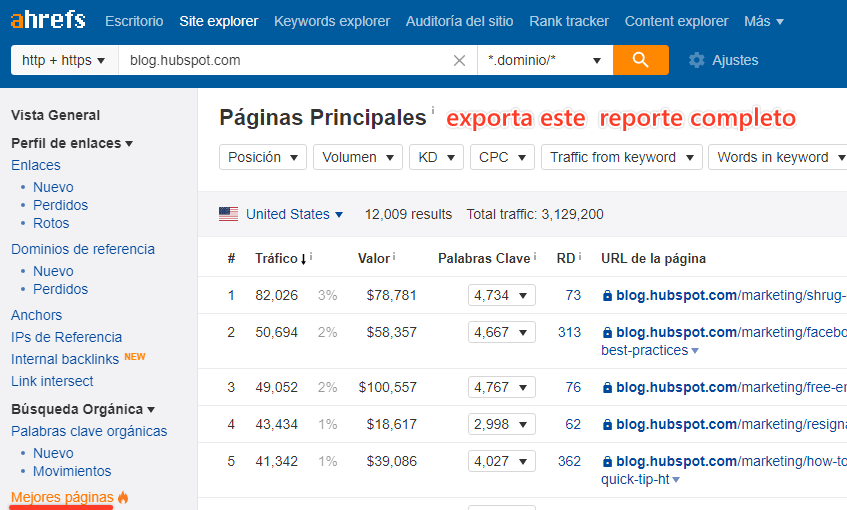Open IPs de Referencia
The height and width of the screenshot is (510, 847).
coord(66,337)
